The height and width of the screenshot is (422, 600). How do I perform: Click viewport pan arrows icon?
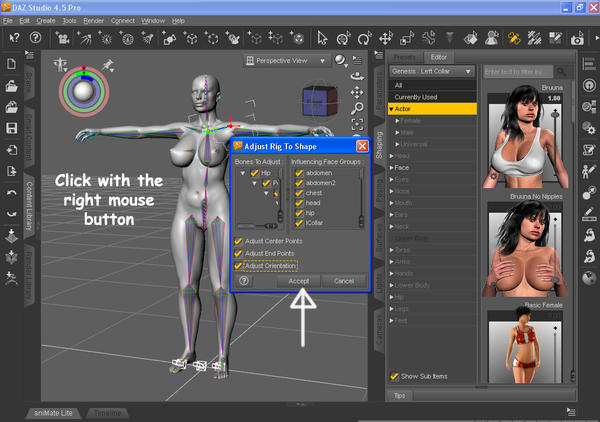357,92
